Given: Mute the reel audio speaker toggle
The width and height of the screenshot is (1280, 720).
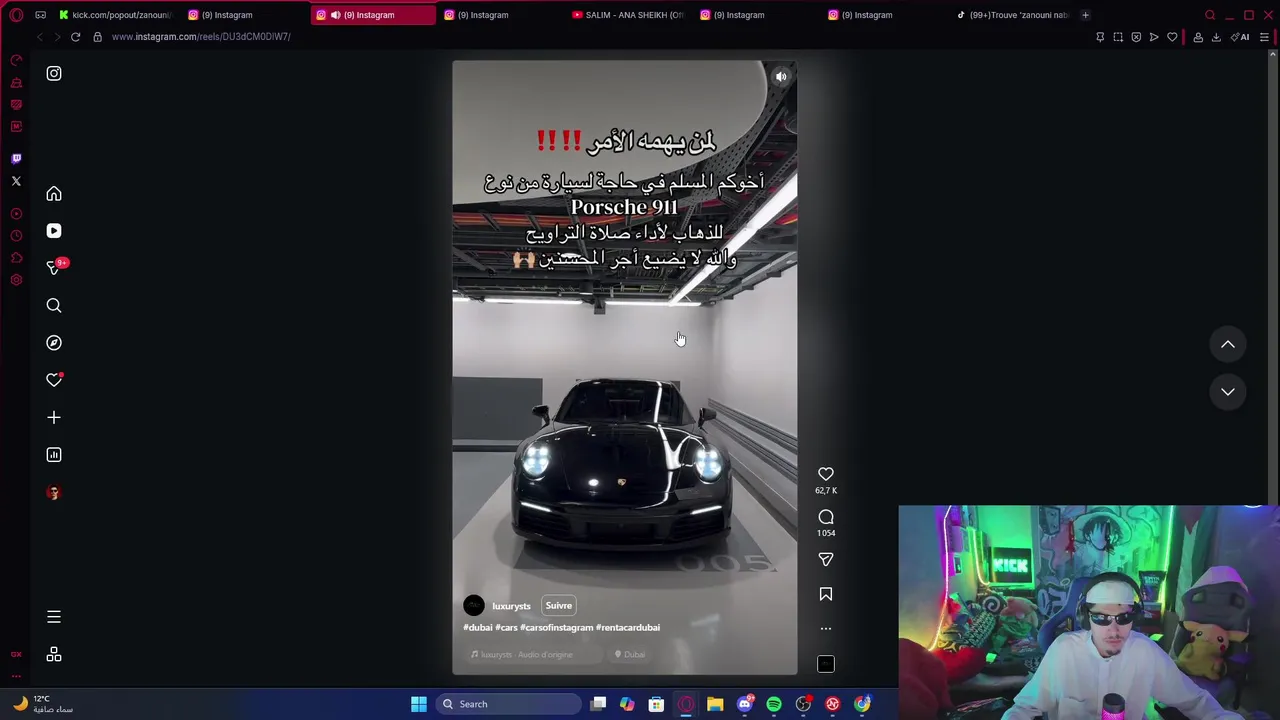Looking at the screenshot, I should 781,76.
